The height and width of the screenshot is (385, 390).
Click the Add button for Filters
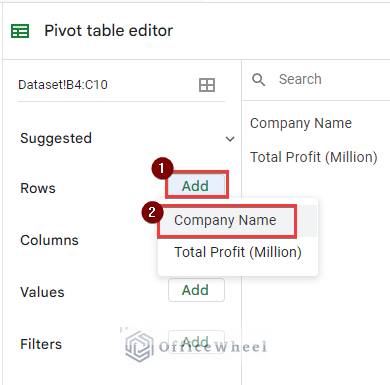(196, 342)
